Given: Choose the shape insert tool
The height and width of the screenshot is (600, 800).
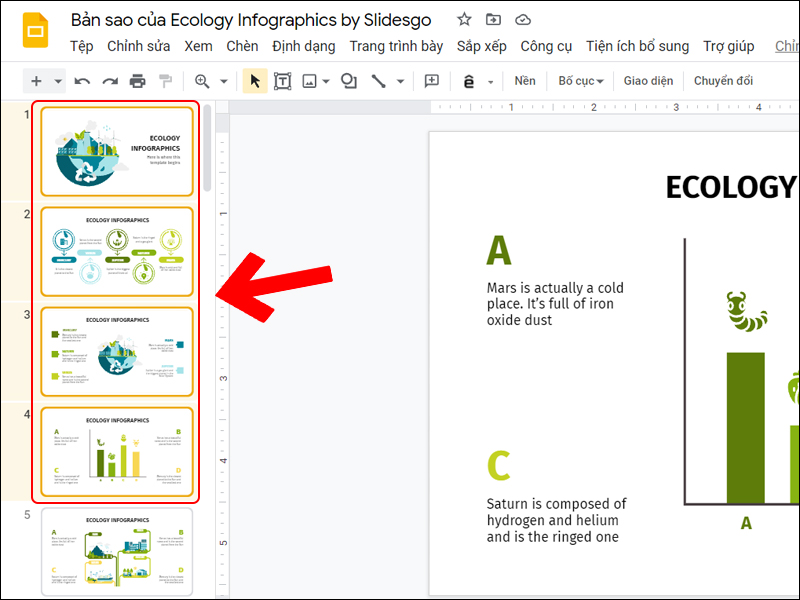Looking at the screenshot, I should (349, 81).
